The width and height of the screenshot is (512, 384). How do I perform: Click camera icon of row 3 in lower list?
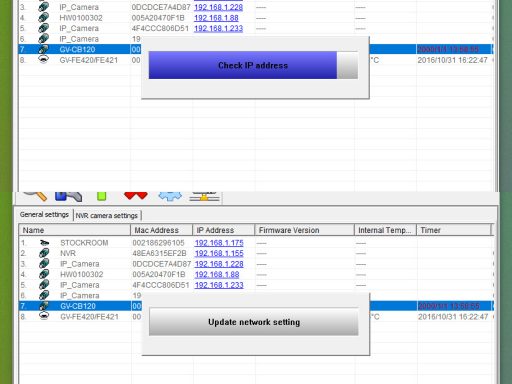point(44,264)
